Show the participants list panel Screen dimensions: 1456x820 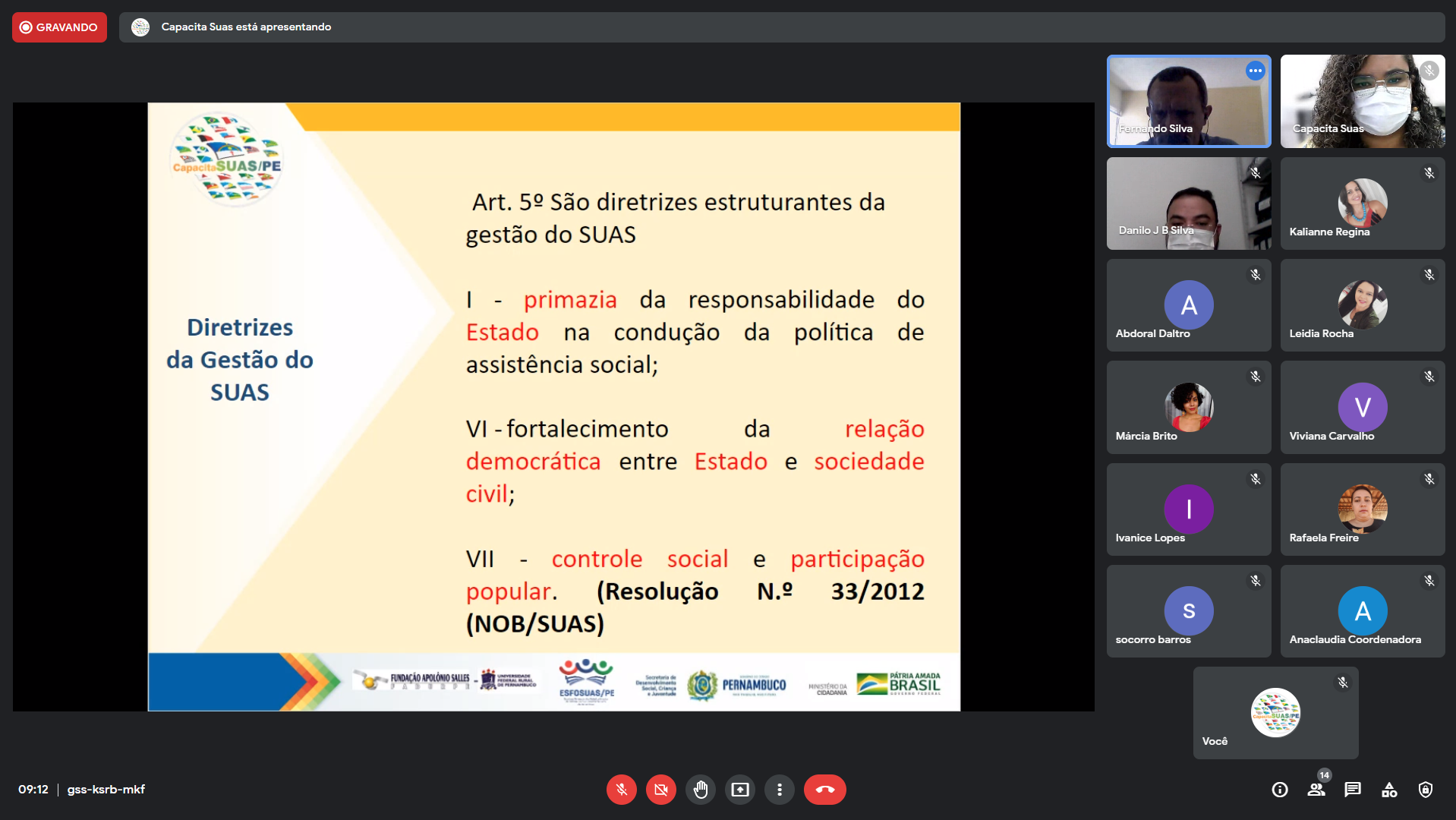pyautogui.click(x=1316, y=790)
